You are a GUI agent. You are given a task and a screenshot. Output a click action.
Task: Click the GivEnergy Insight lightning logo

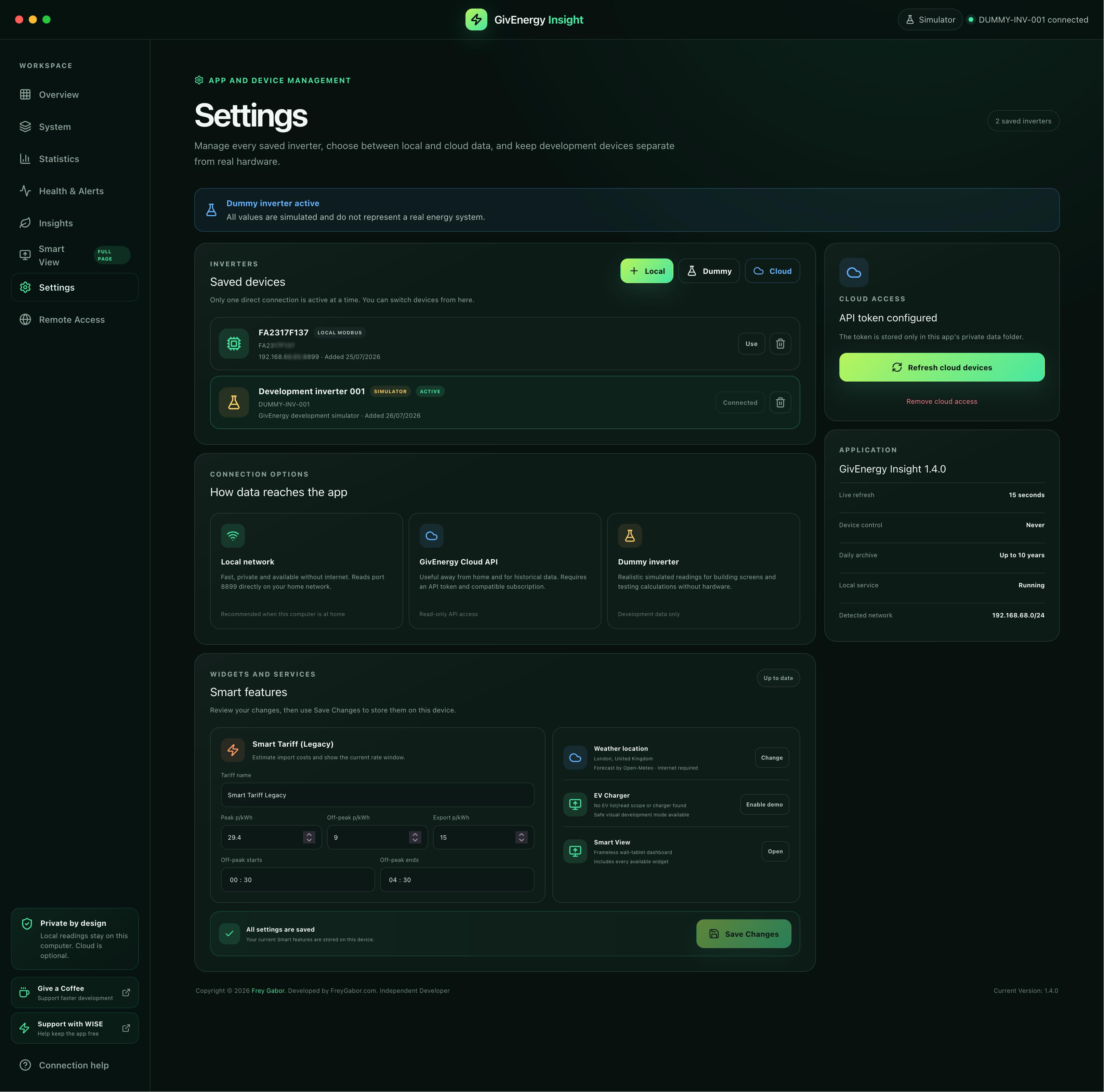[476, 19]
